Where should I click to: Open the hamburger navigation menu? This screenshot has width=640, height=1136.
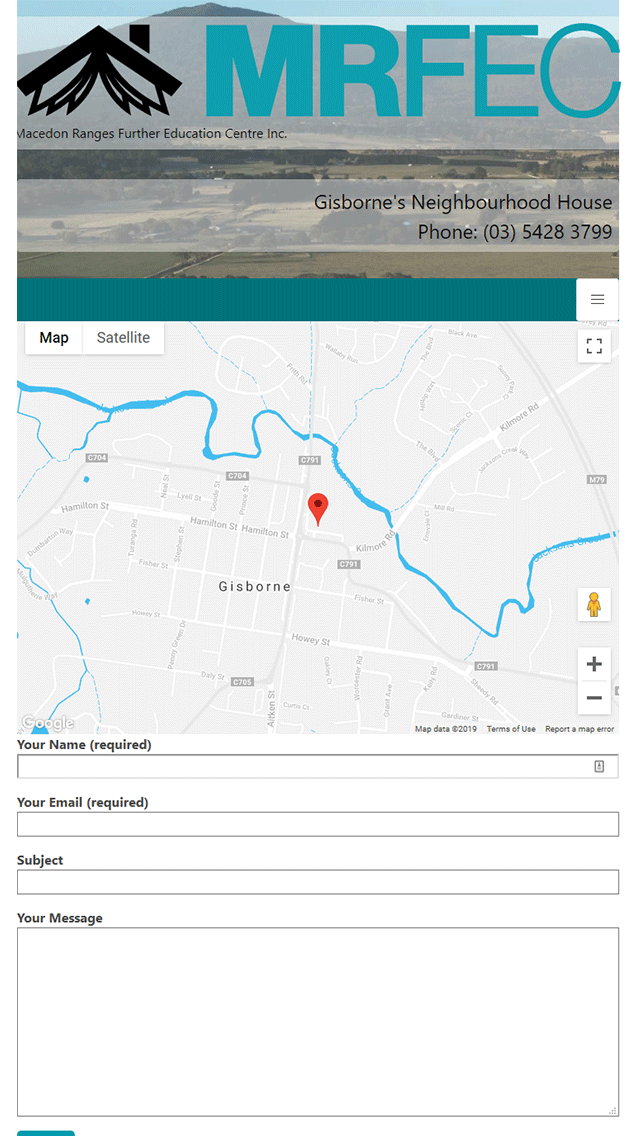click(597, 299)
